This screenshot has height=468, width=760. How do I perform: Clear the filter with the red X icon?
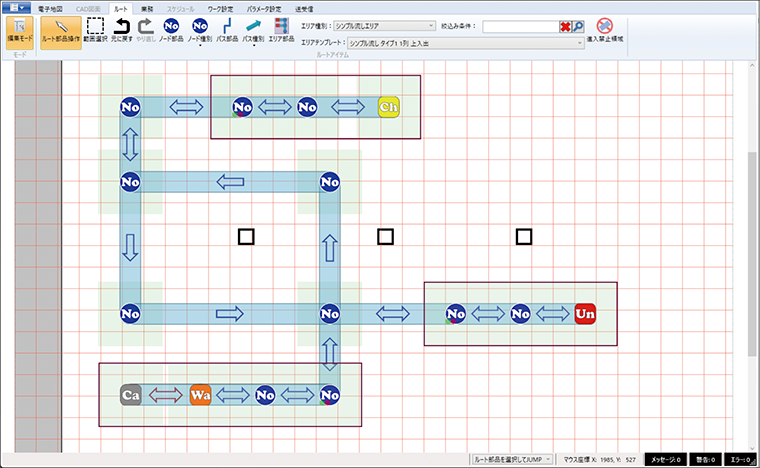(566, 25)
